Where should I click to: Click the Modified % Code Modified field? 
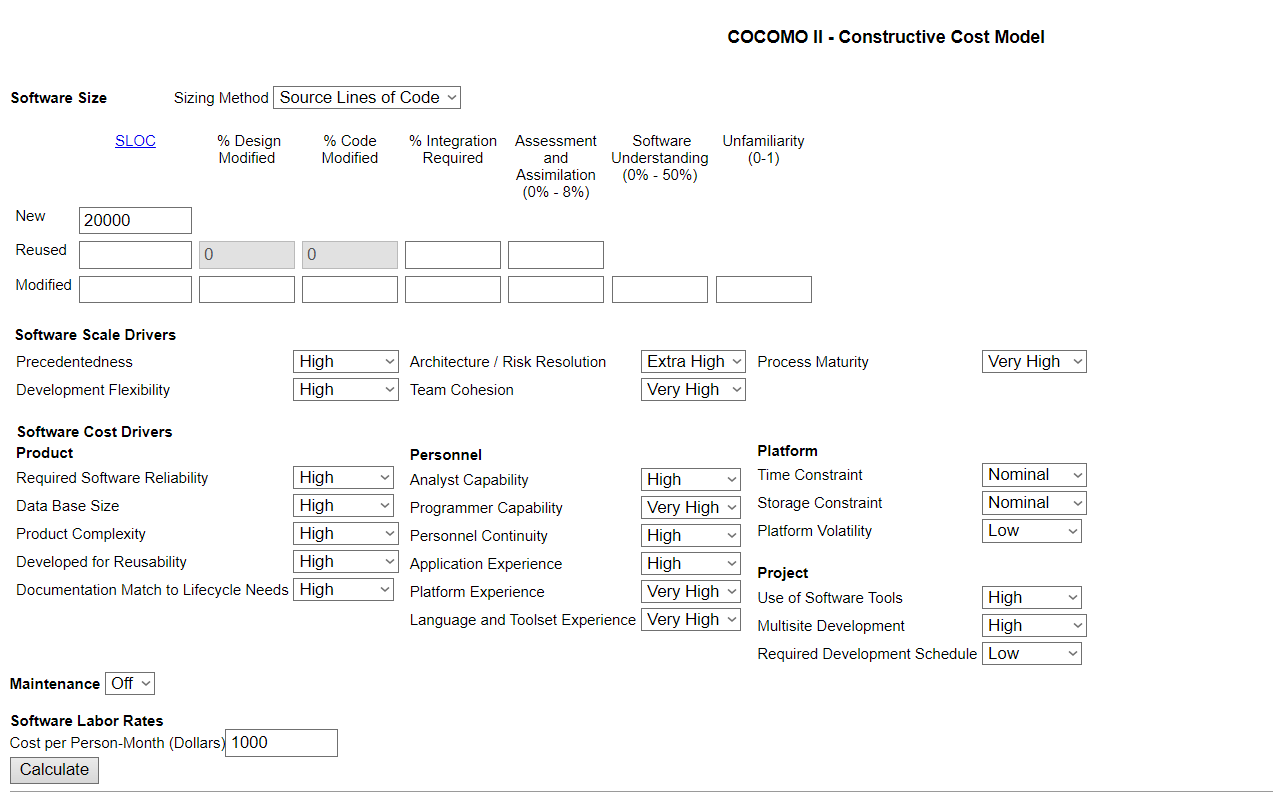click(x=350, y=289)
